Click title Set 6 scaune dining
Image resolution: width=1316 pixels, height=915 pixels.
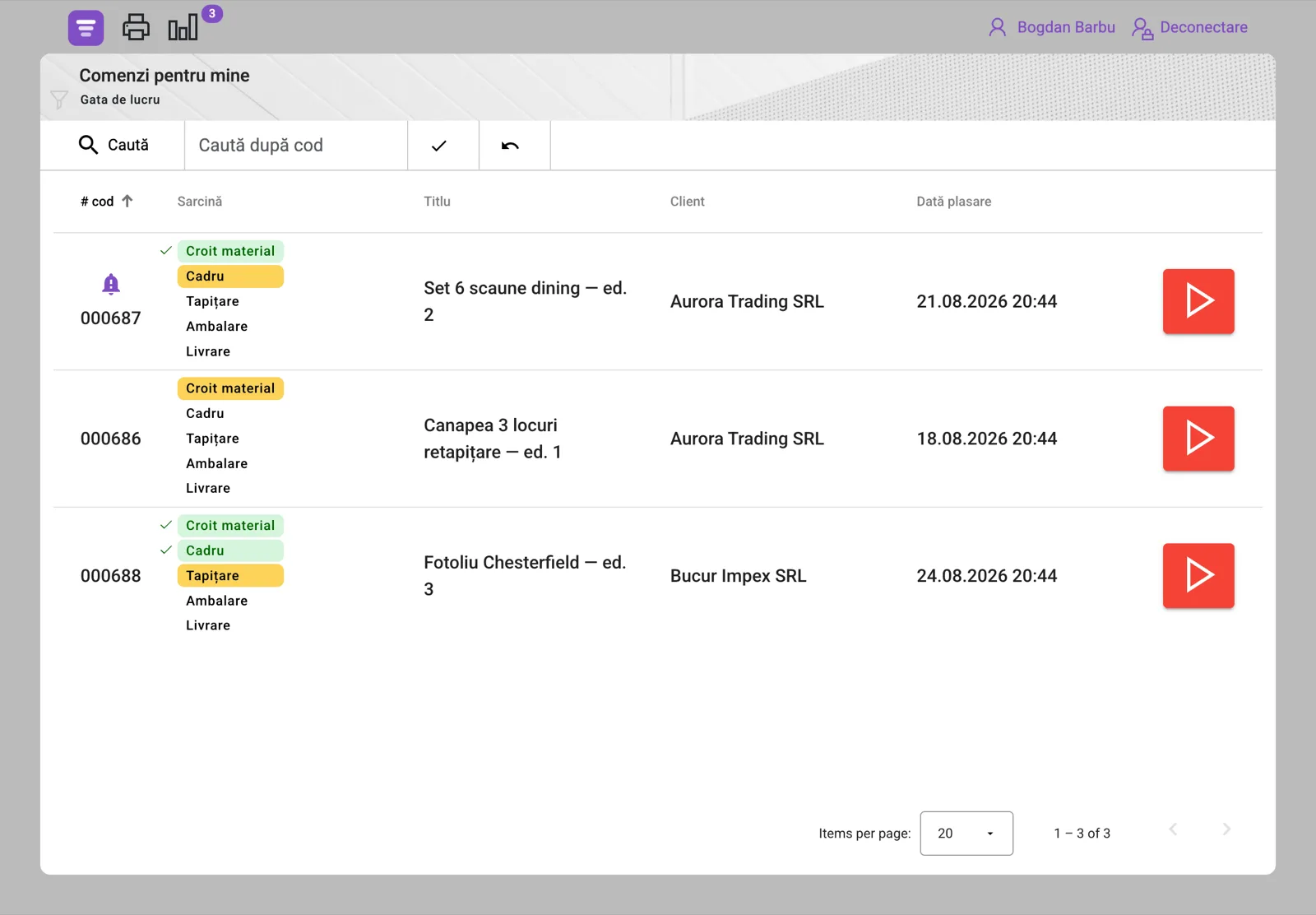point(526,301)
